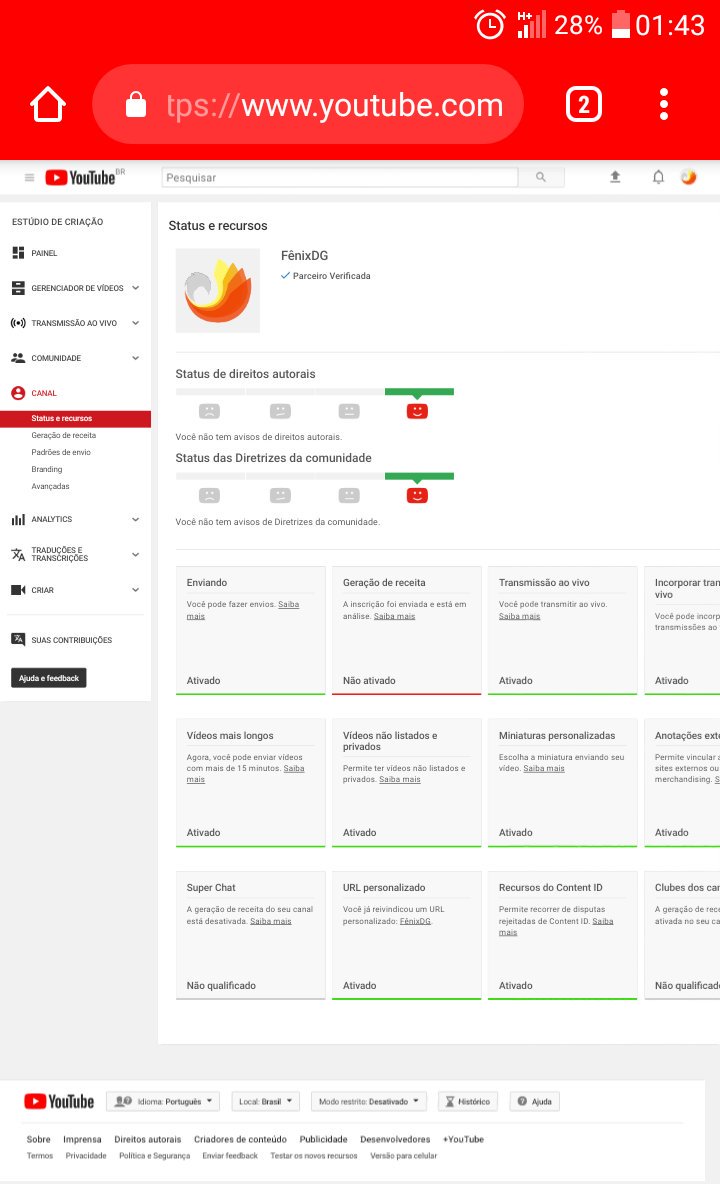Click Saiba mais in Miniaturas personalizadas card

(x=543, y=769)
